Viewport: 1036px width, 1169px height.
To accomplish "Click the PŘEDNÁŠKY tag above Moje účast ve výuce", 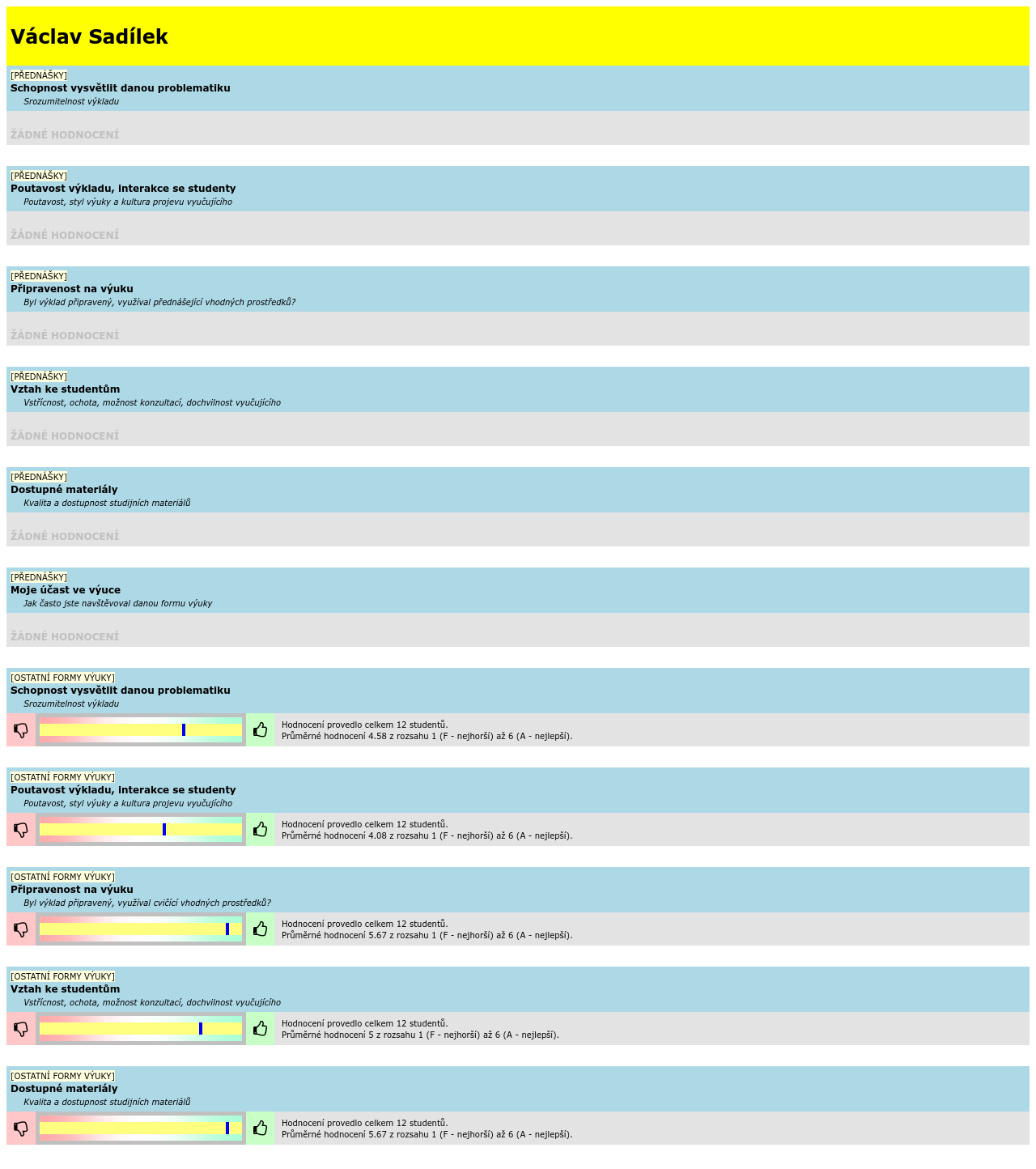I will click(39, 577).
